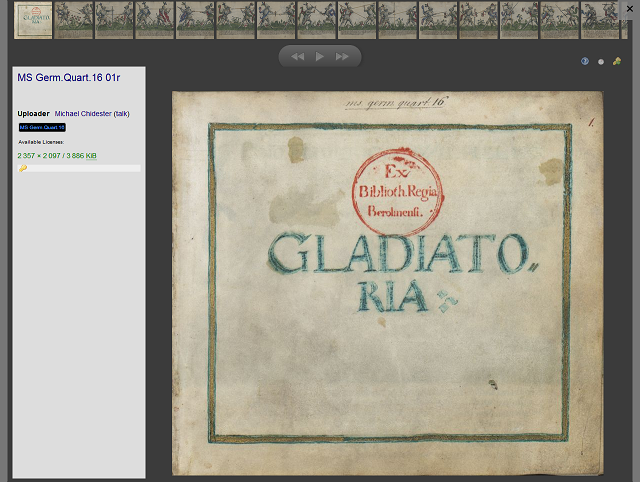Click the yellow-green icon right of the grey circle
640x482 pixels.
coord(617,62)
